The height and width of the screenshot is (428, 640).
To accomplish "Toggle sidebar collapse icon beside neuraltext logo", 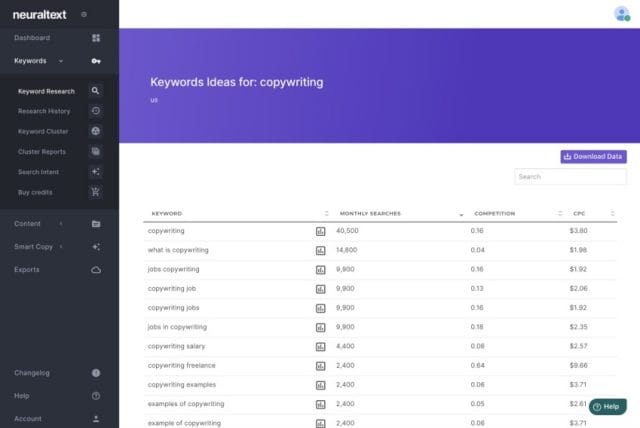I will pos(83,14).
